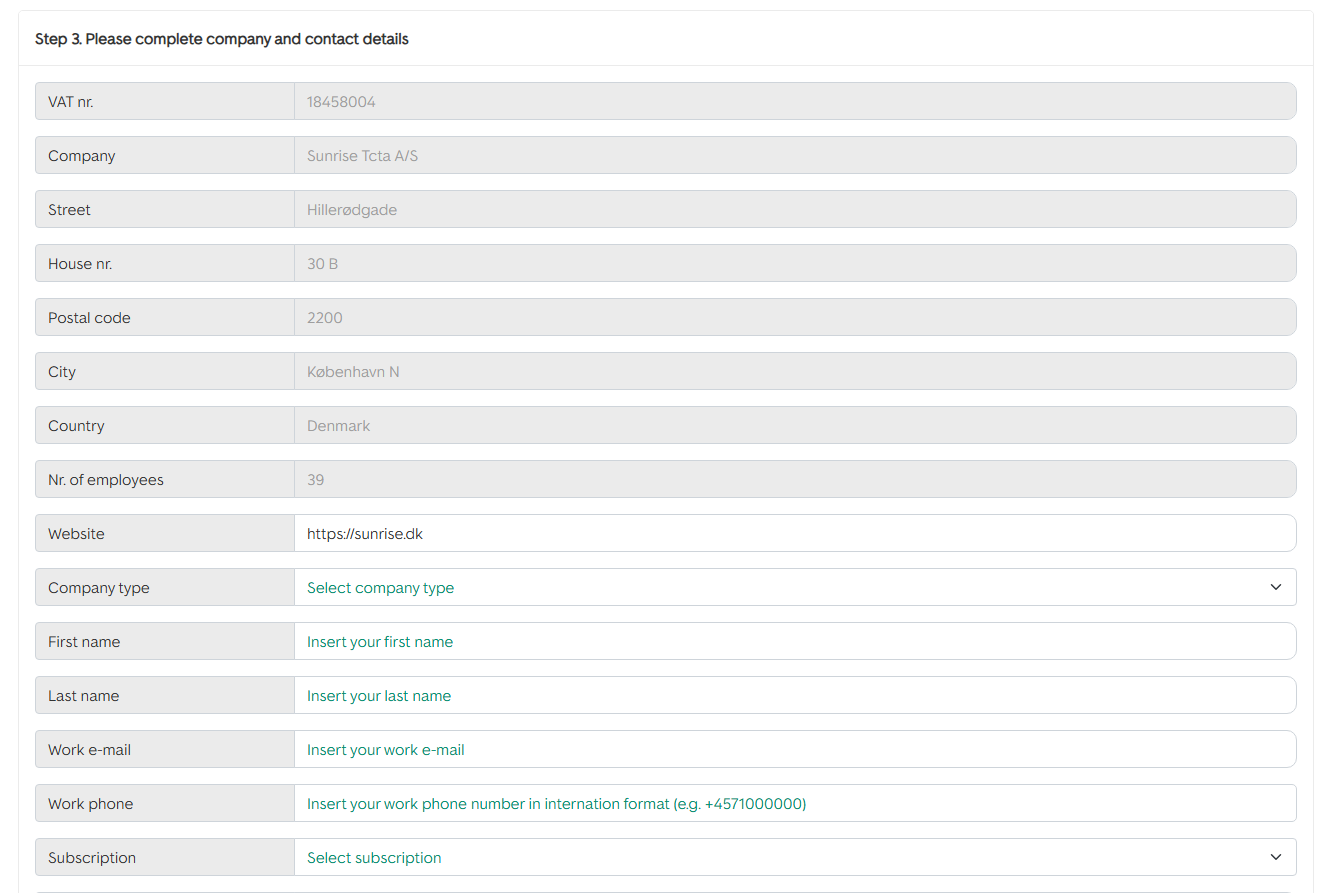Click the Company type label

(98, 587)
